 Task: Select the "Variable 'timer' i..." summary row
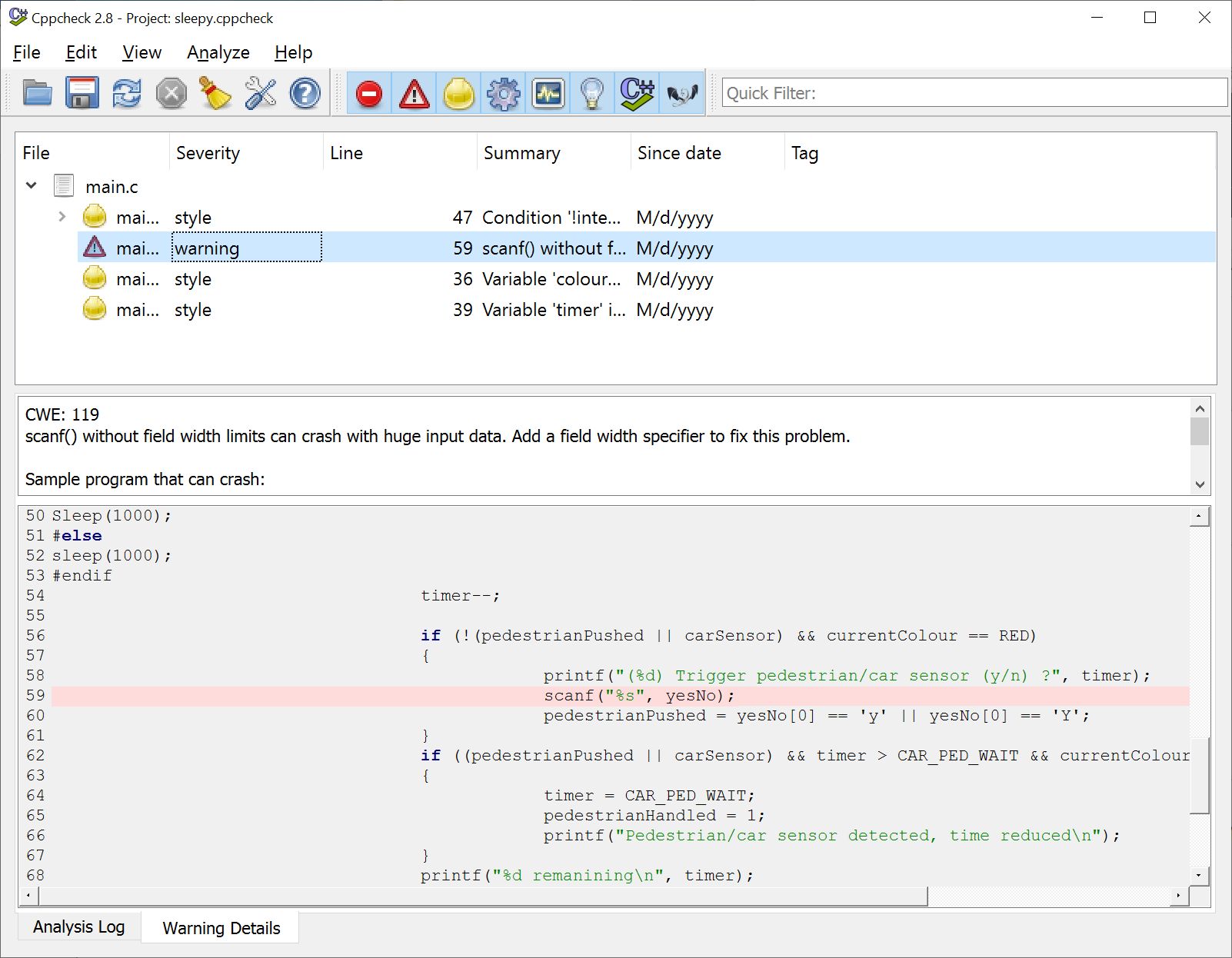[x=554, y=310]
